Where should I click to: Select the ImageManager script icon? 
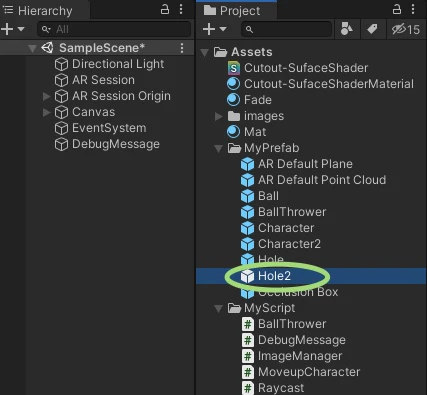248,356
